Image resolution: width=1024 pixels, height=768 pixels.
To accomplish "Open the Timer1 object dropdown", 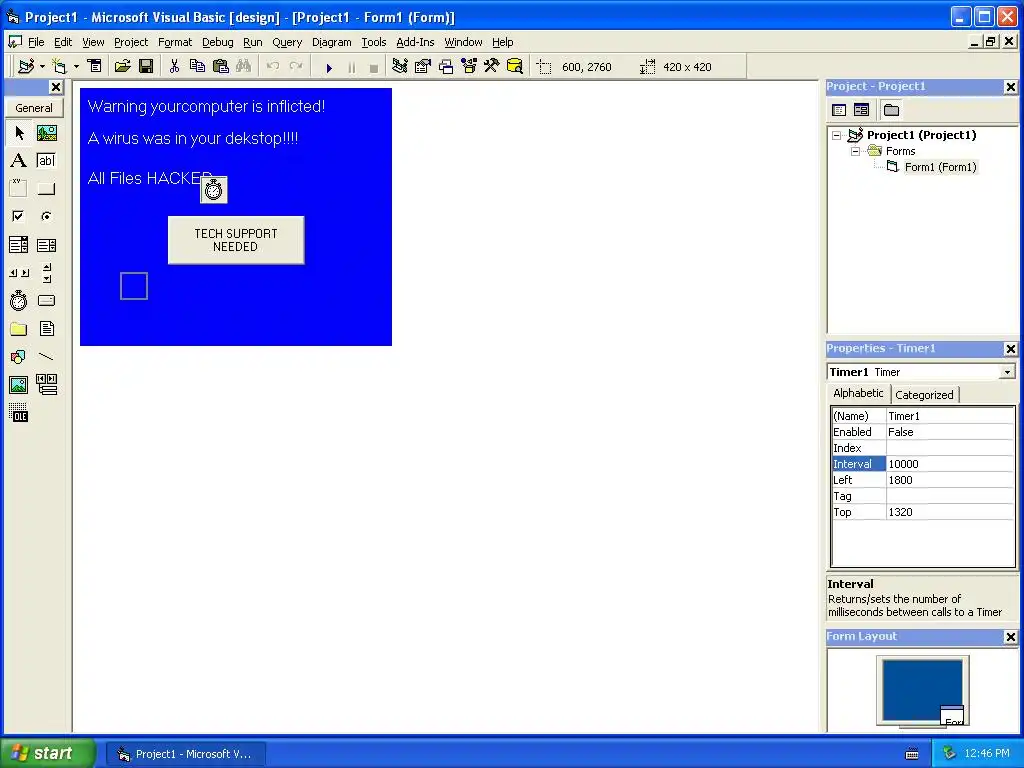I will (x=1007, y=372).
